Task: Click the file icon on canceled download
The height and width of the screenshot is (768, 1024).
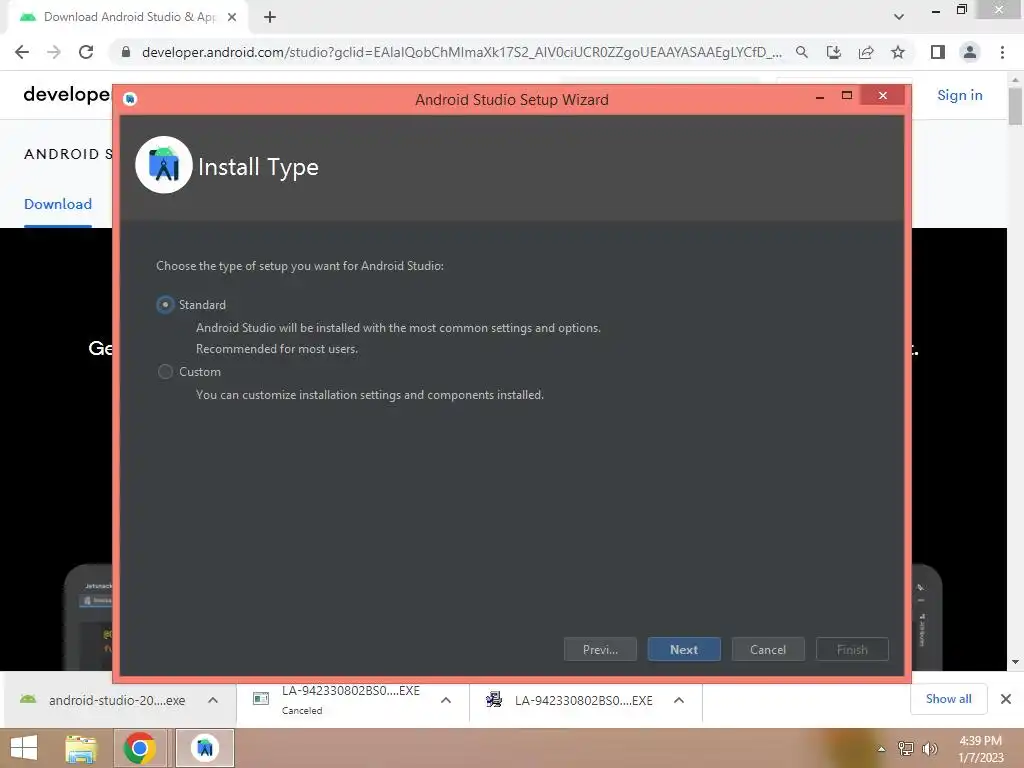Action: [x=261, y=699]
